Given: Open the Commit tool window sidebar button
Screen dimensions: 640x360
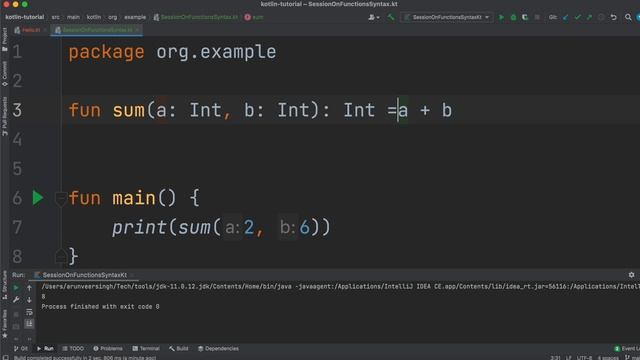Looking at the screenshot, I should click(4, 73).
